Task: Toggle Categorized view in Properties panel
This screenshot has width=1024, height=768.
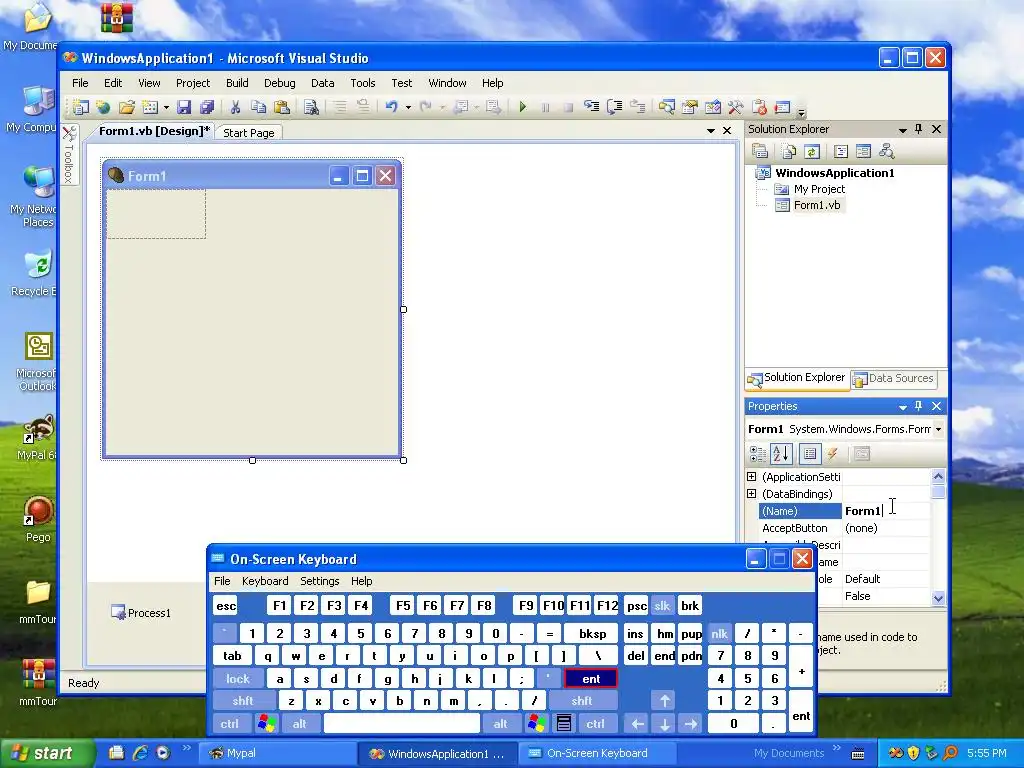Action: [758, 454]
